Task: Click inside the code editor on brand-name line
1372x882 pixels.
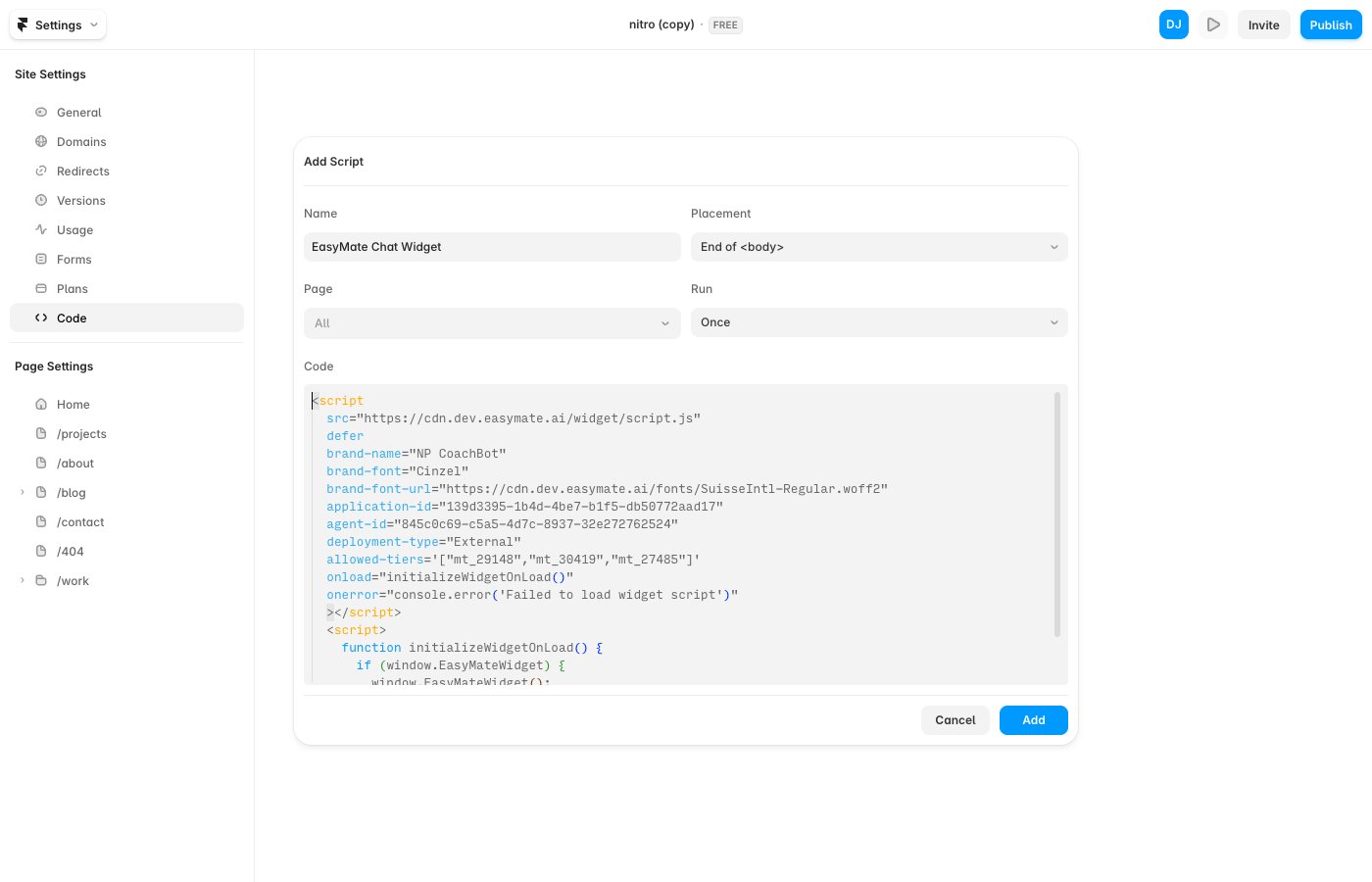Action: [x=416, y=454]
